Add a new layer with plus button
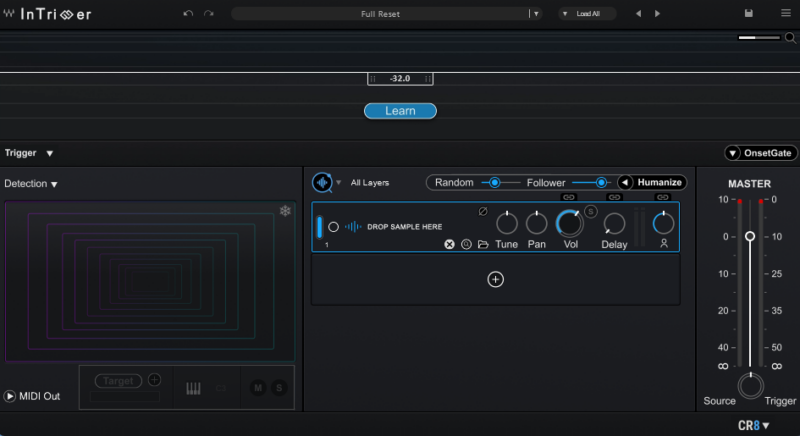 pyautogui.click(x=495, y=280)
